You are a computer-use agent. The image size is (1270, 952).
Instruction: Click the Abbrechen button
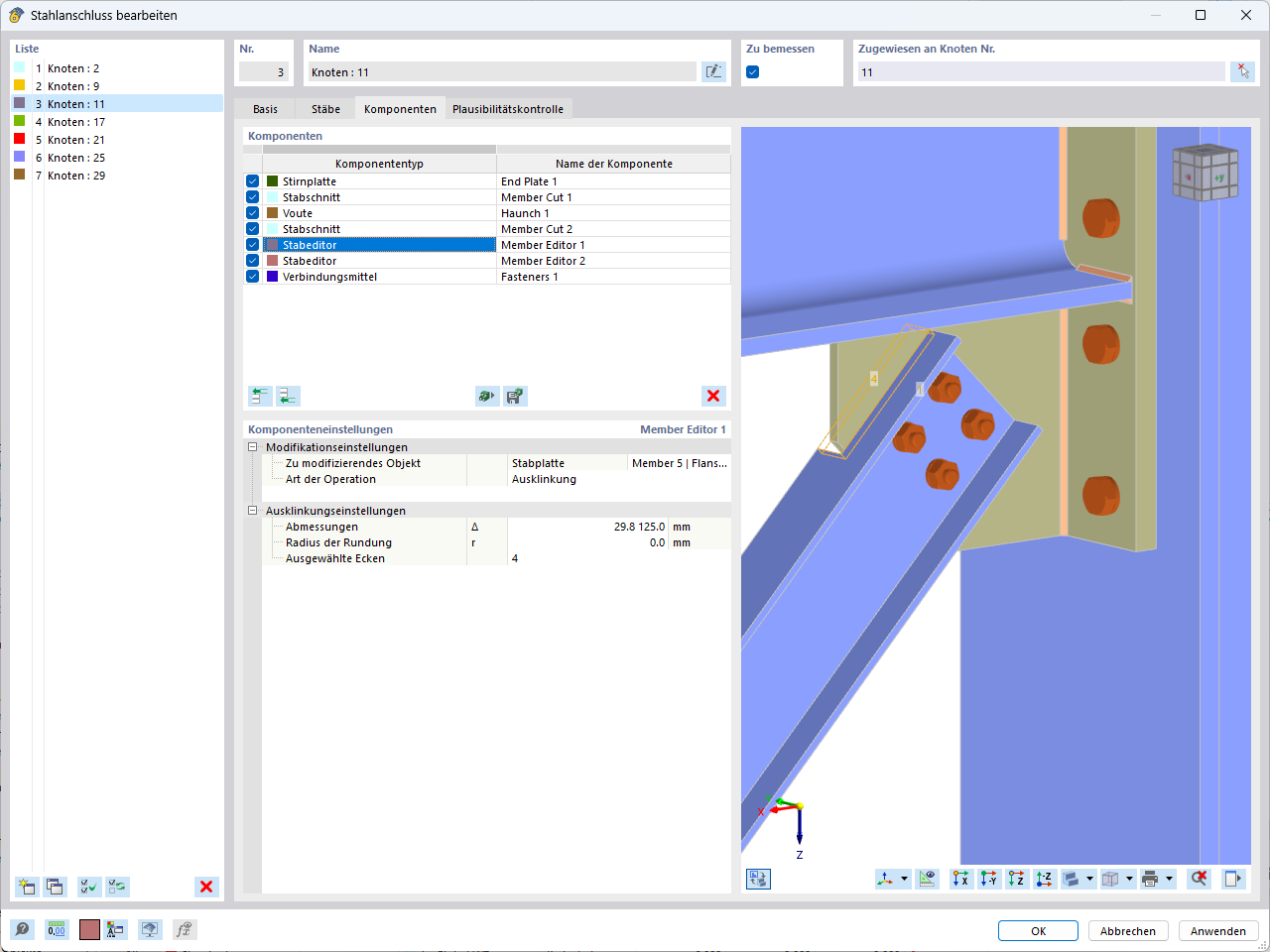1128,931
